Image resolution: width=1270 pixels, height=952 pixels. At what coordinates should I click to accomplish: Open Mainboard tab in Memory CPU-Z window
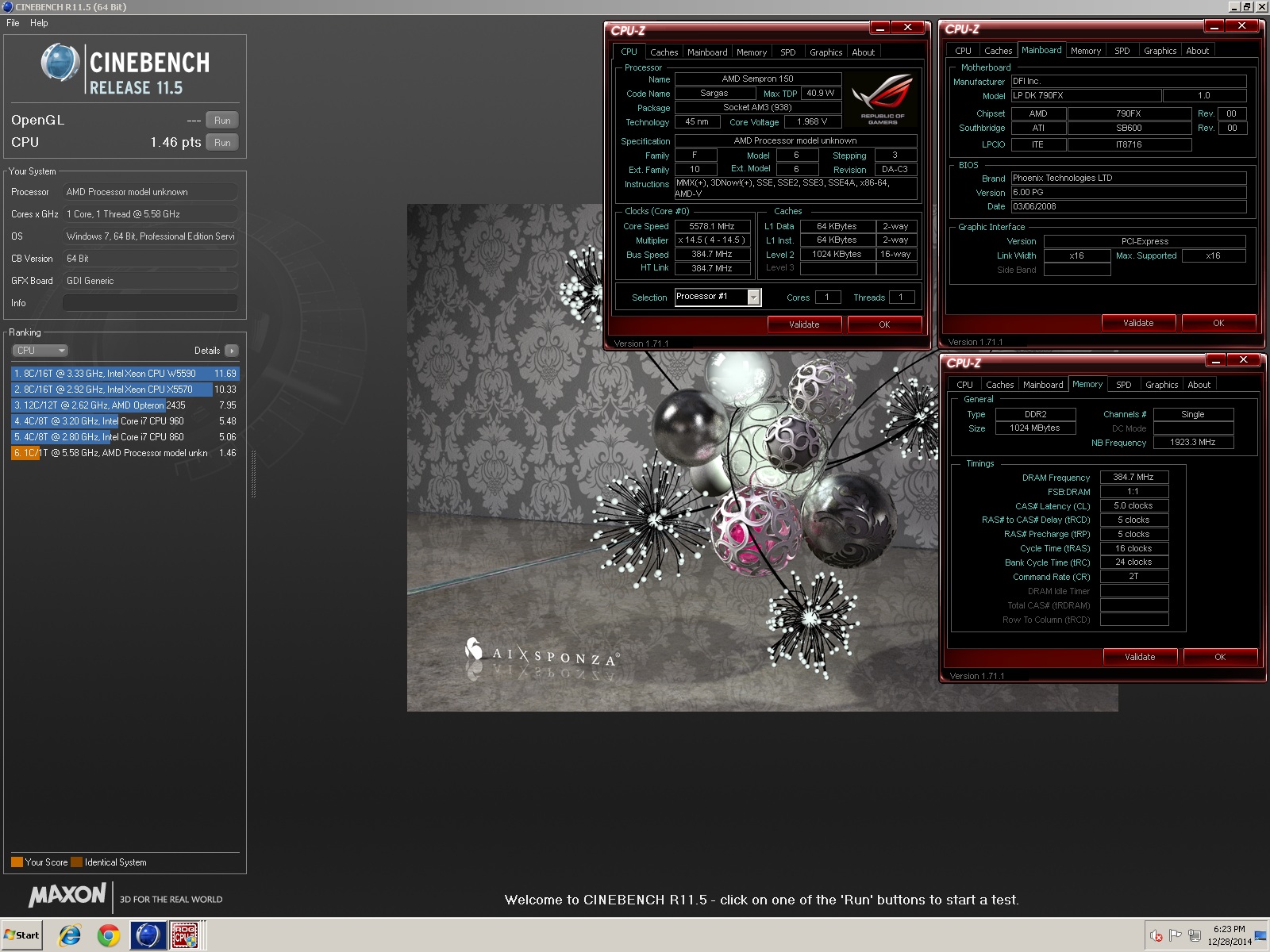[x=1043, y=385]
